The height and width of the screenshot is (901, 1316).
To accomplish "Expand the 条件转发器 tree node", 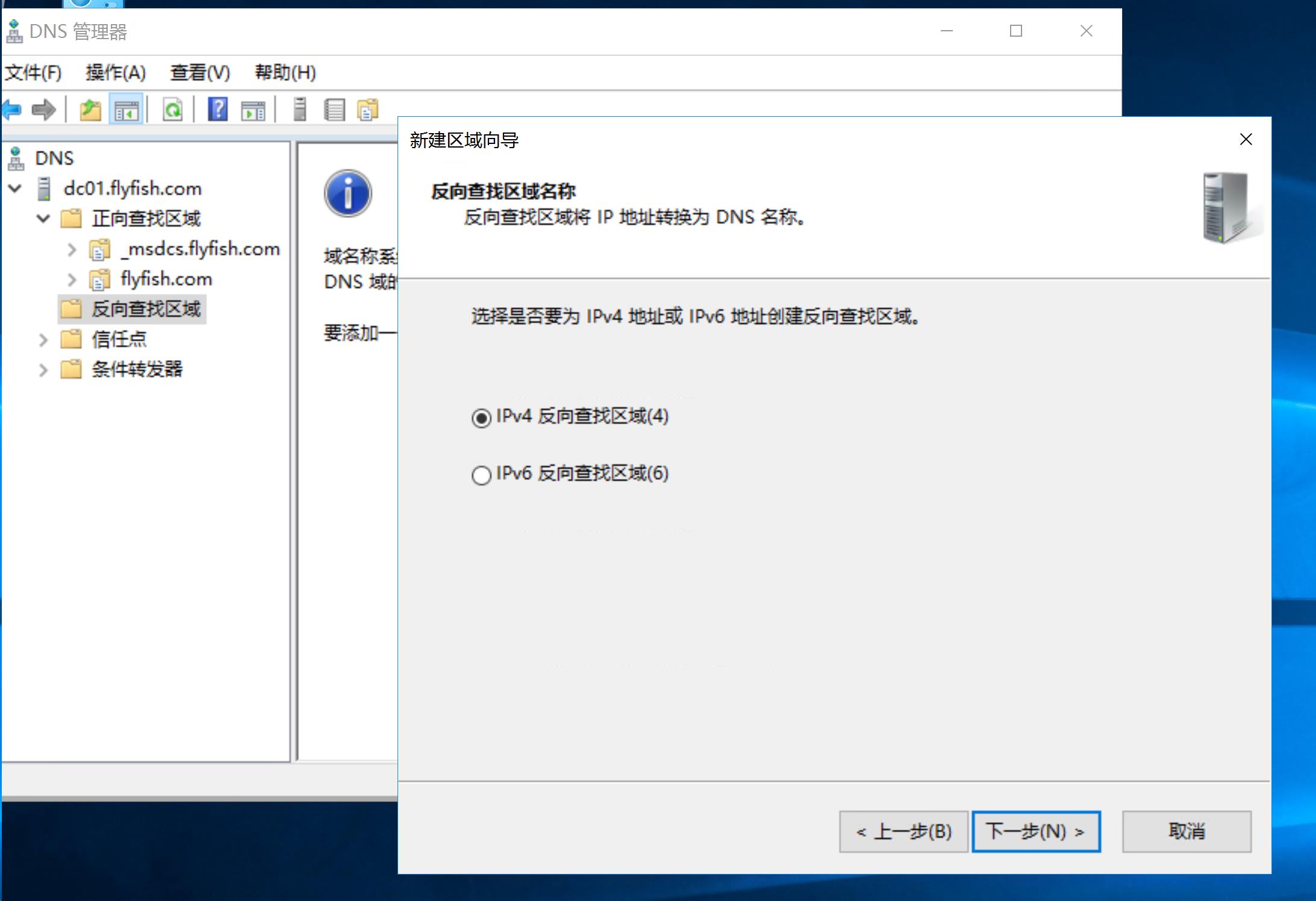I will 43,370.
